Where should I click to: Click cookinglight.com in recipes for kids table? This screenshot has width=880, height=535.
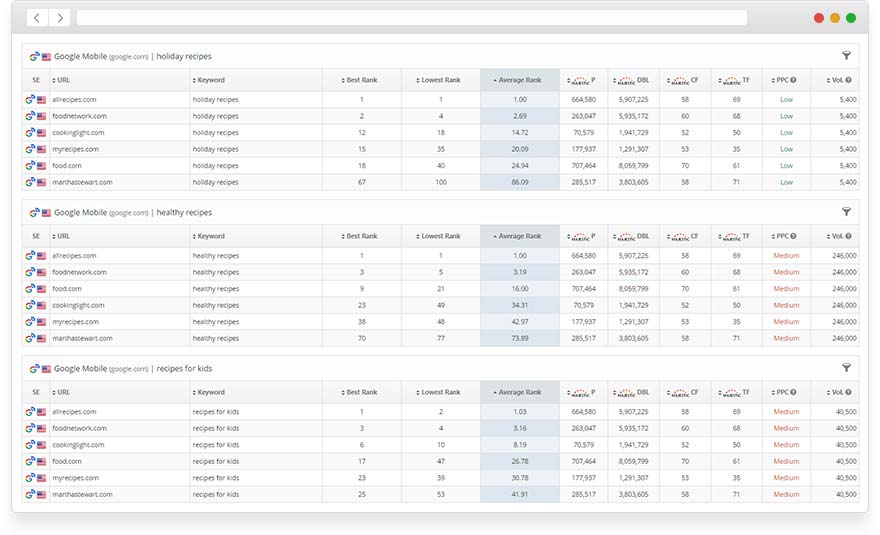pyautogui.click(x=78, y=445)
